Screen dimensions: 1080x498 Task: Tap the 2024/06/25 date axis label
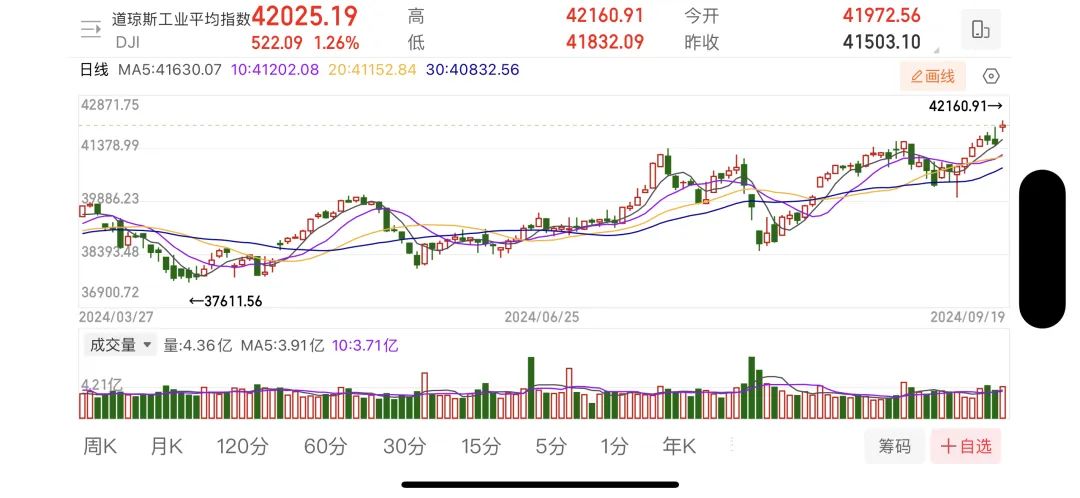[x=542, y=317]
